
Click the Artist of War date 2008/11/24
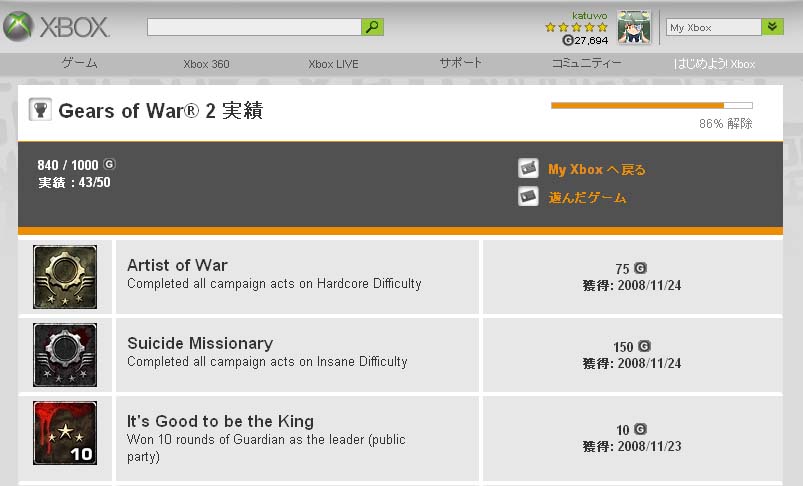tap(649, 285)
